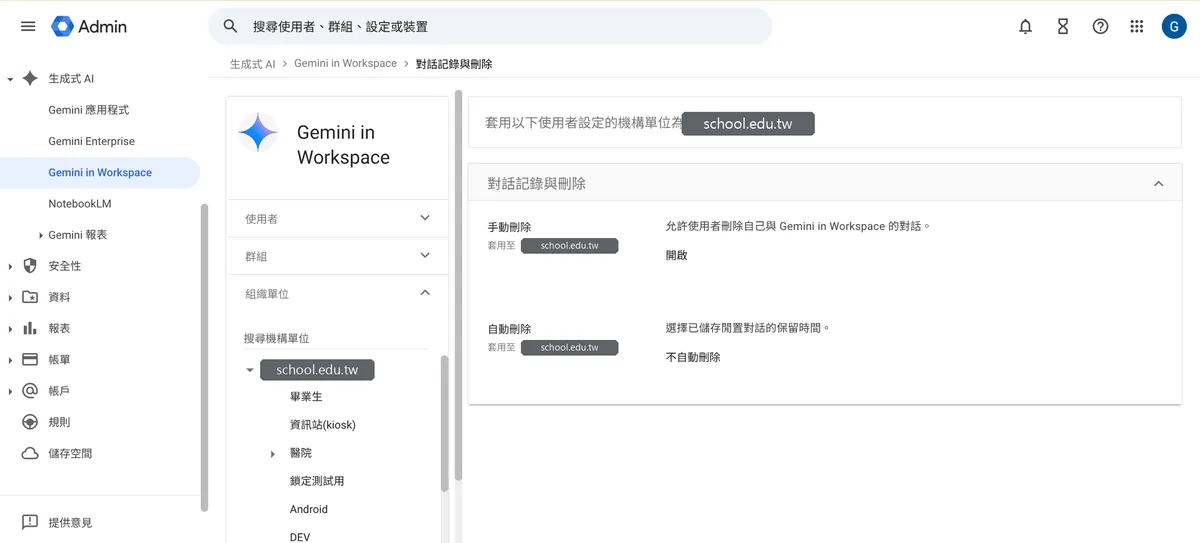Collapse the school.edu.tw org tree
1200x543 pixels.
coord(249,370)
